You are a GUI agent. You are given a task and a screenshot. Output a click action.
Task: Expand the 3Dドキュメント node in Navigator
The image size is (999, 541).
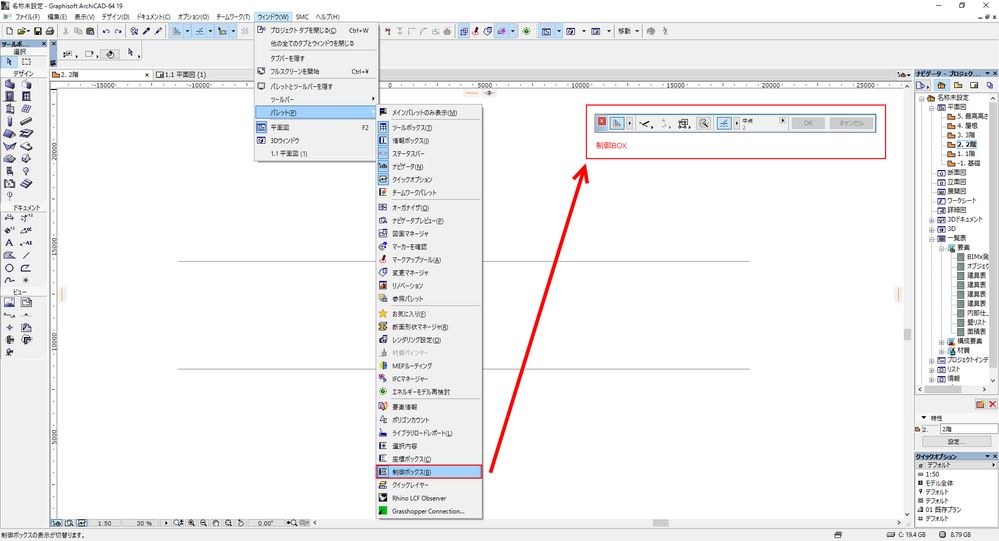pos(931,220)
